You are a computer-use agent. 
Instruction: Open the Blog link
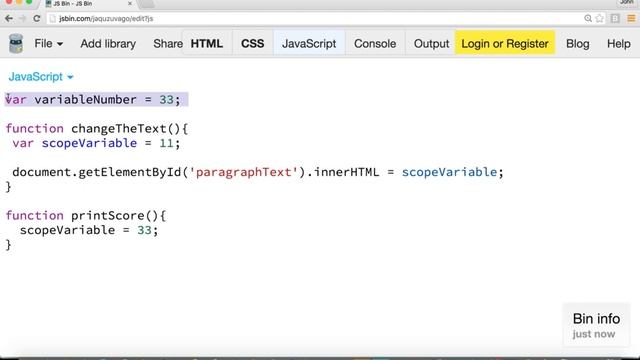click(x=577, y=44)
